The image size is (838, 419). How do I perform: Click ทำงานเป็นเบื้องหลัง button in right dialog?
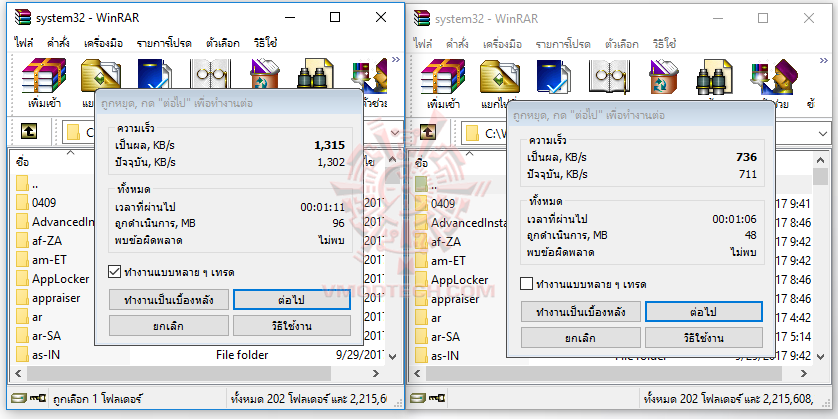click(581, 312)
